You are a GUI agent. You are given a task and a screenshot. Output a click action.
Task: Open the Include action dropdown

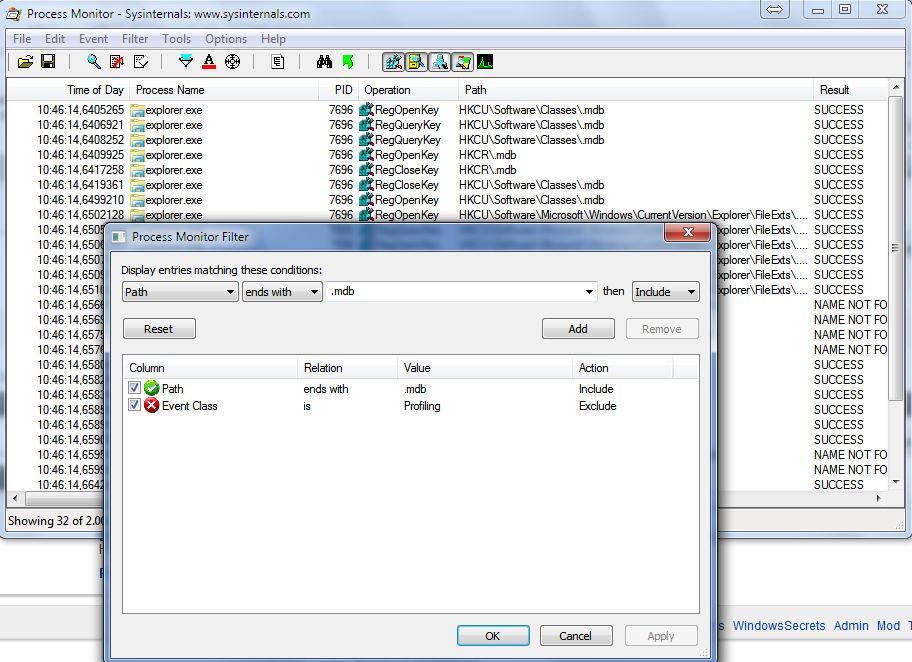[x=665, y=292]
